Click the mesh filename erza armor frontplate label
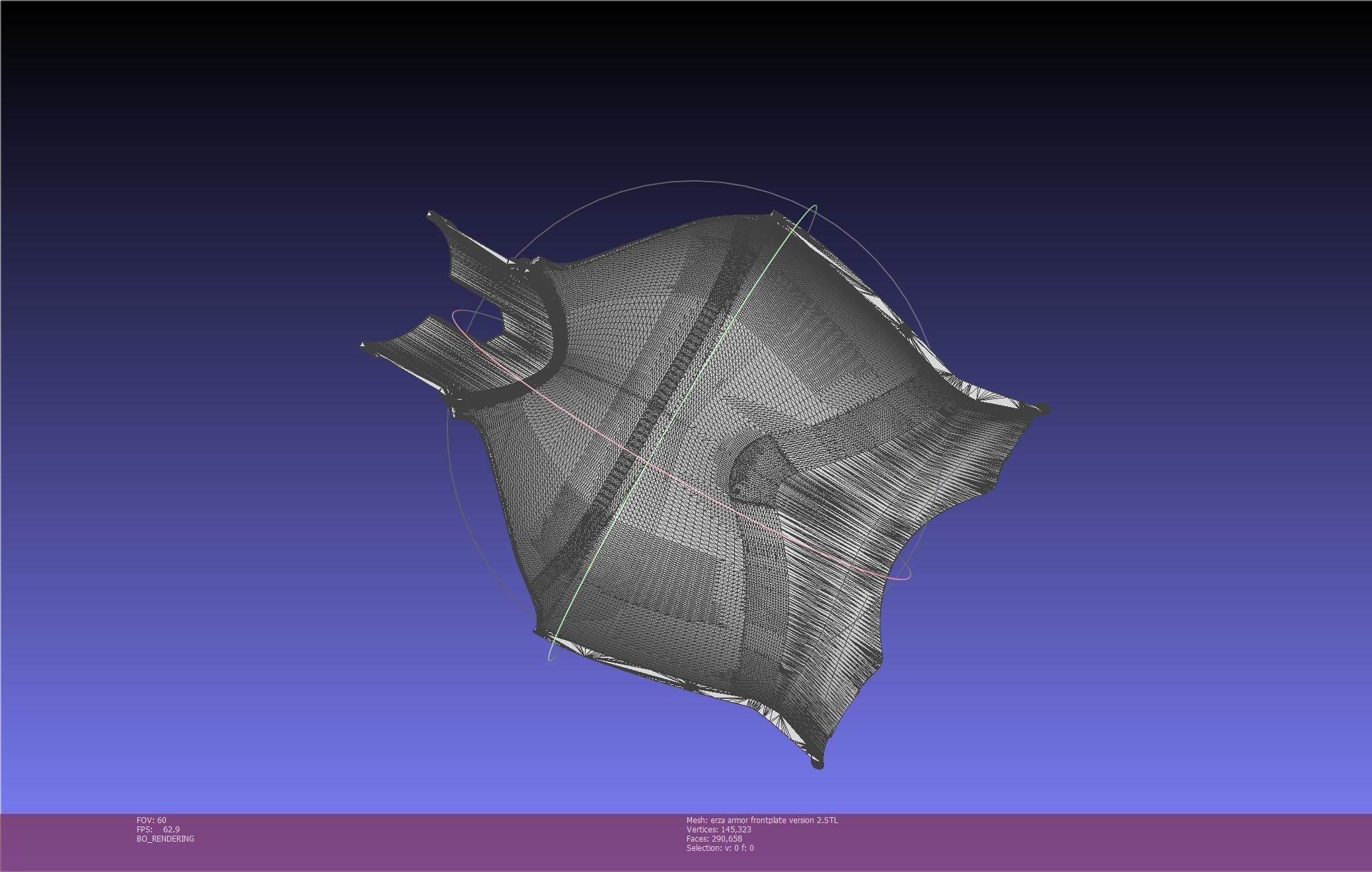1372x872 pixels. [x=762, y=820]
